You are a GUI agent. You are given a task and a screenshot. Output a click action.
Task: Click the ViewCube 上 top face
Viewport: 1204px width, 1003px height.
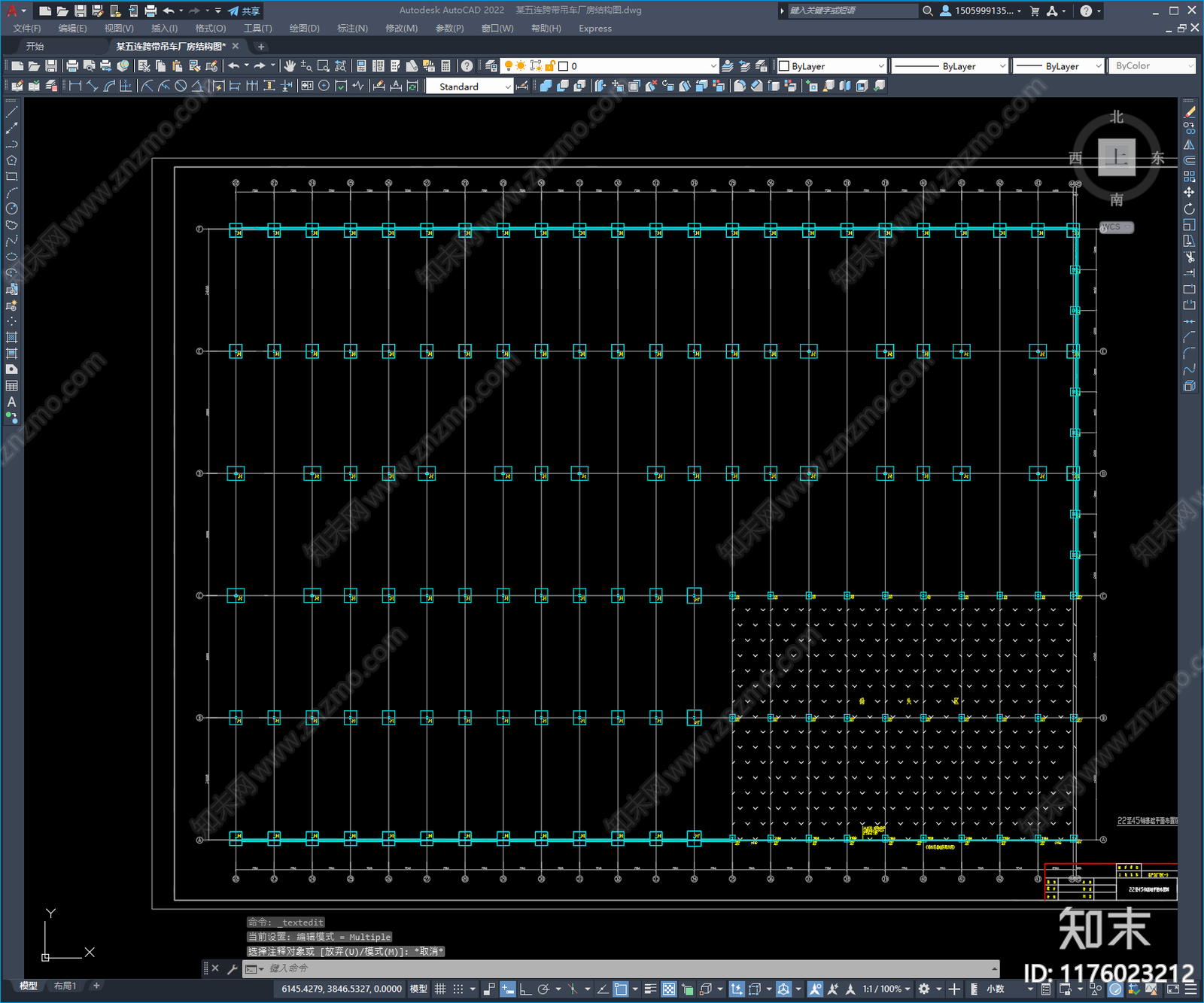point(1117,157)
